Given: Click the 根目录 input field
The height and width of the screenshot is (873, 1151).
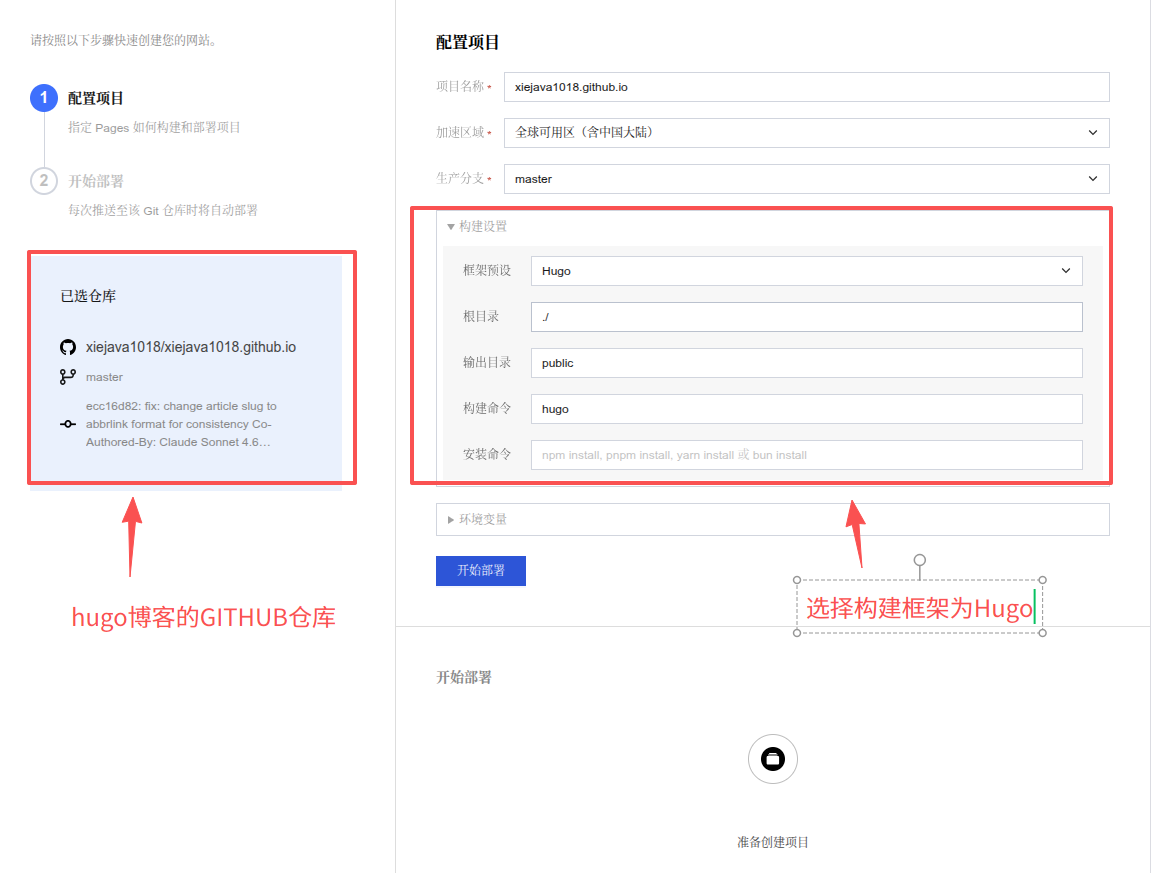Looking at the screenshot, I should click(x=806, y=317).
